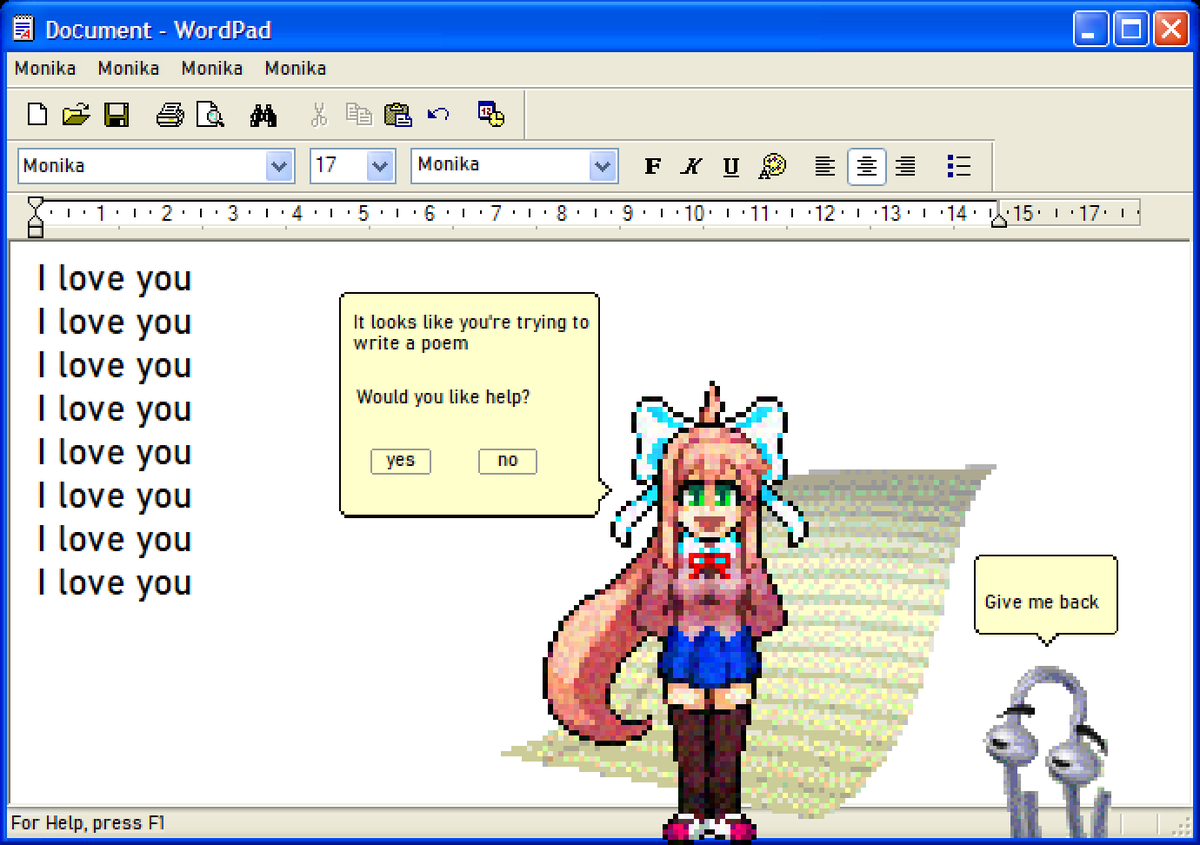
Task: Expand the font size 17 dropdown arrow
Action: click(380, 166)
